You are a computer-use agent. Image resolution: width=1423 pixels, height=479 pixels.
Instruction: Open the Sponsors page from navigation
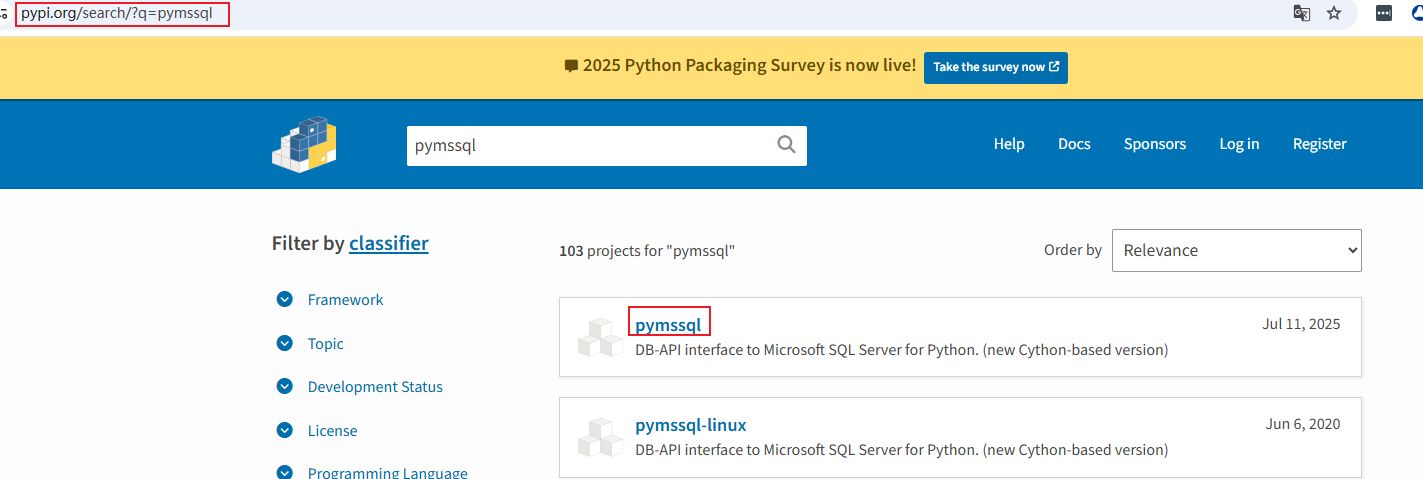pyautogui.click(x=1154, y=144)
